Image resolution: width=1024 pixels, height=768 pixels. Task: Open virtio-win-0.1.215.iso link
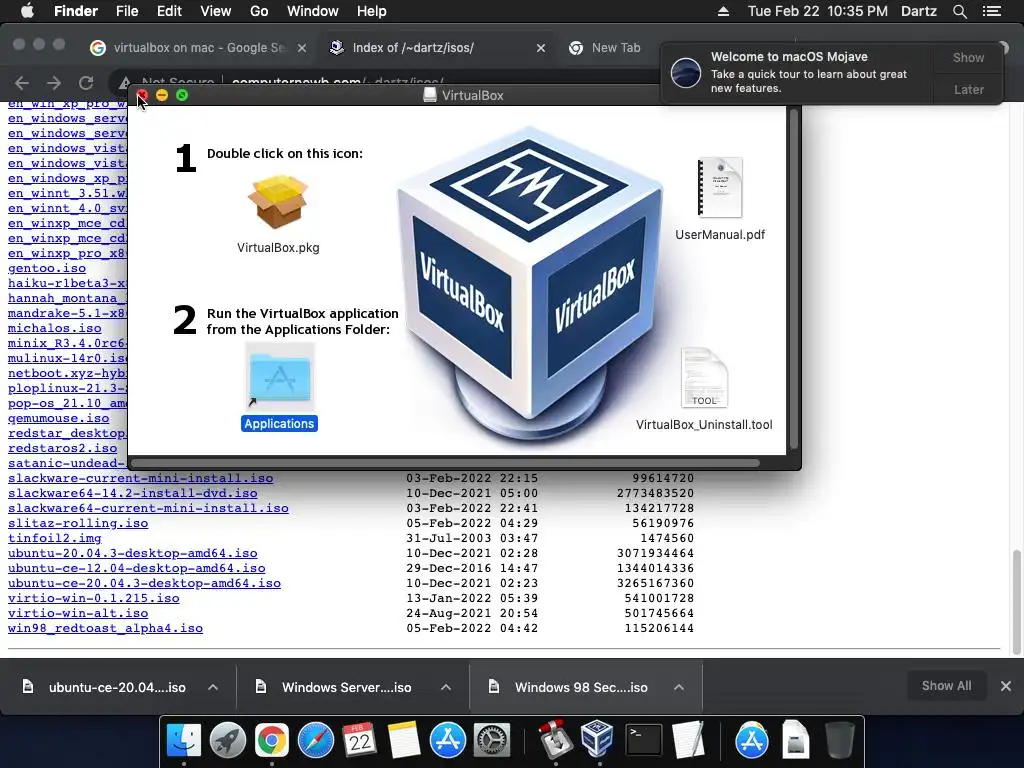tap(93, 598)
